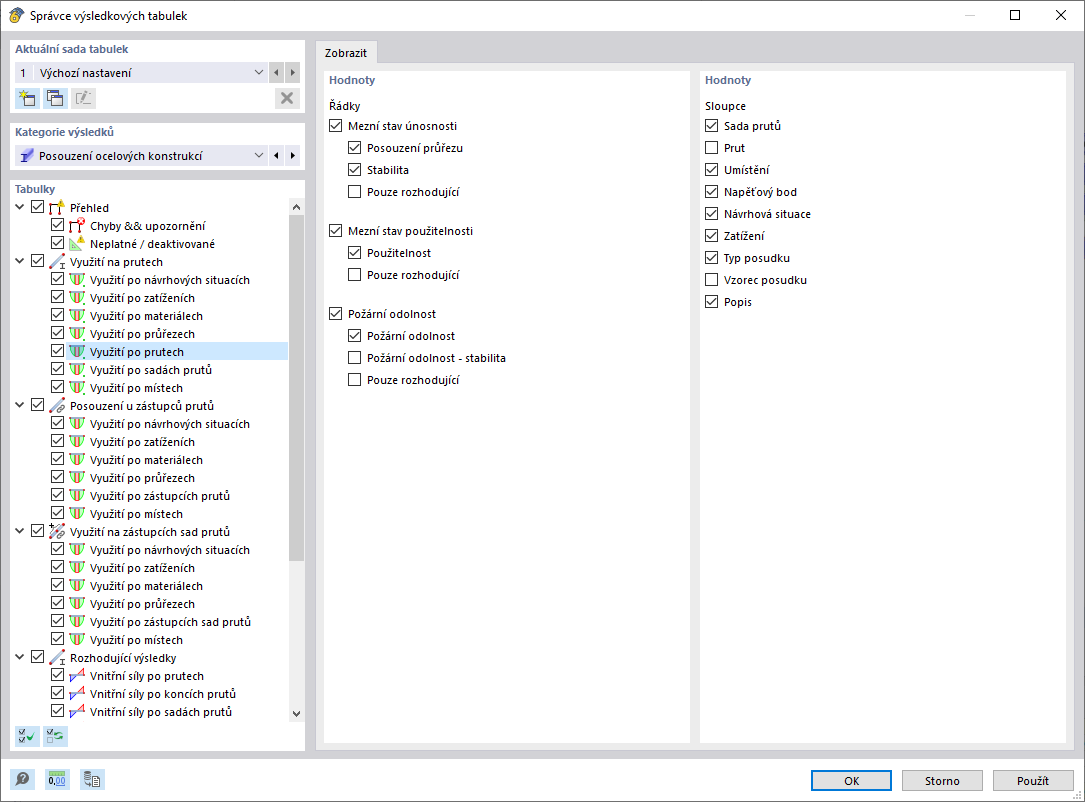Click the steel design category icon in the dropdown
1085x802 pixels.
click(x=26, y=156)
